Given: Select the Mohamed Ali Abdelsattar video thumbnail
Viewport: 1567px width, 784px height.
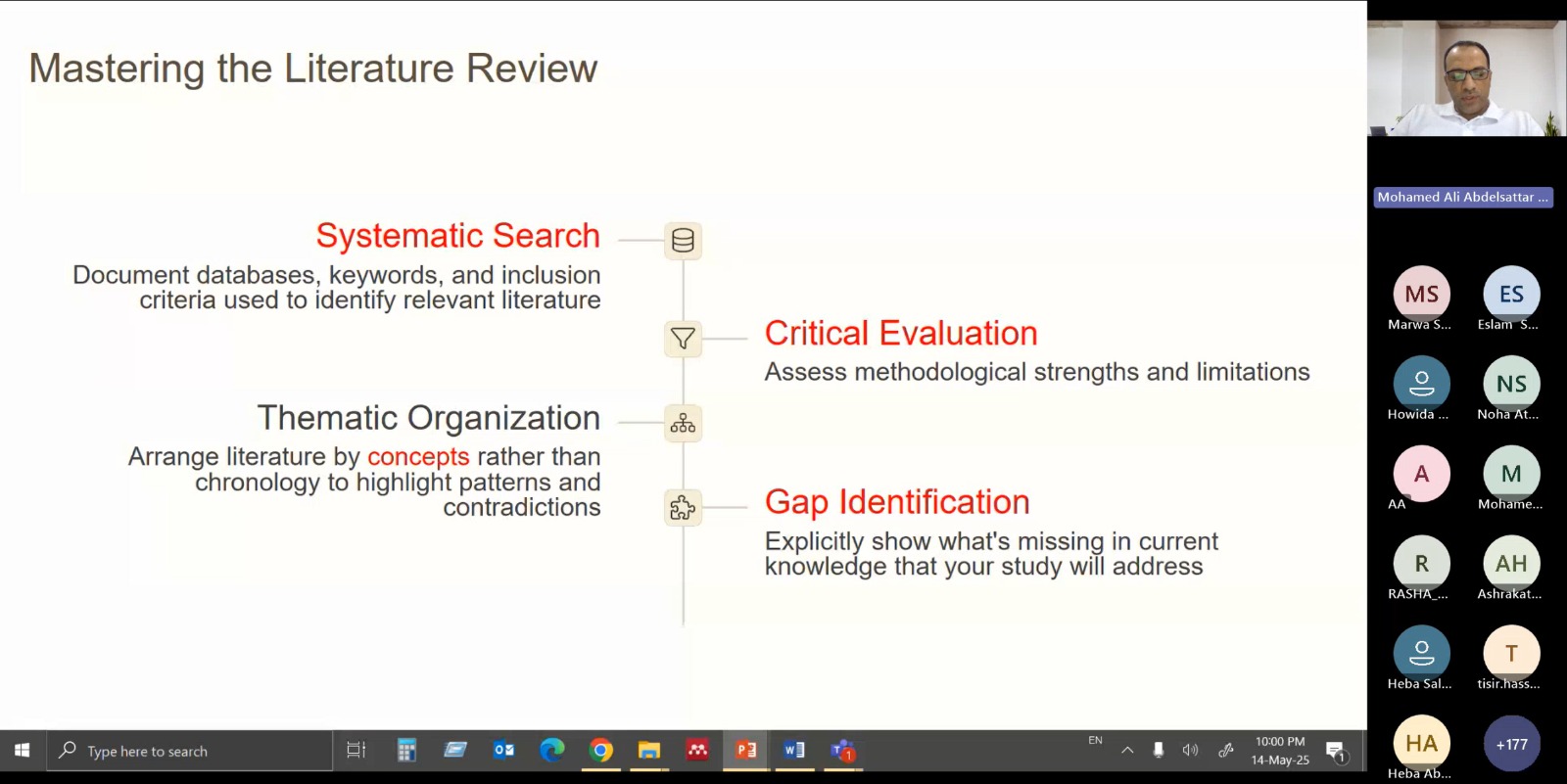Looking at the screenshot, I should [1466, 78].
